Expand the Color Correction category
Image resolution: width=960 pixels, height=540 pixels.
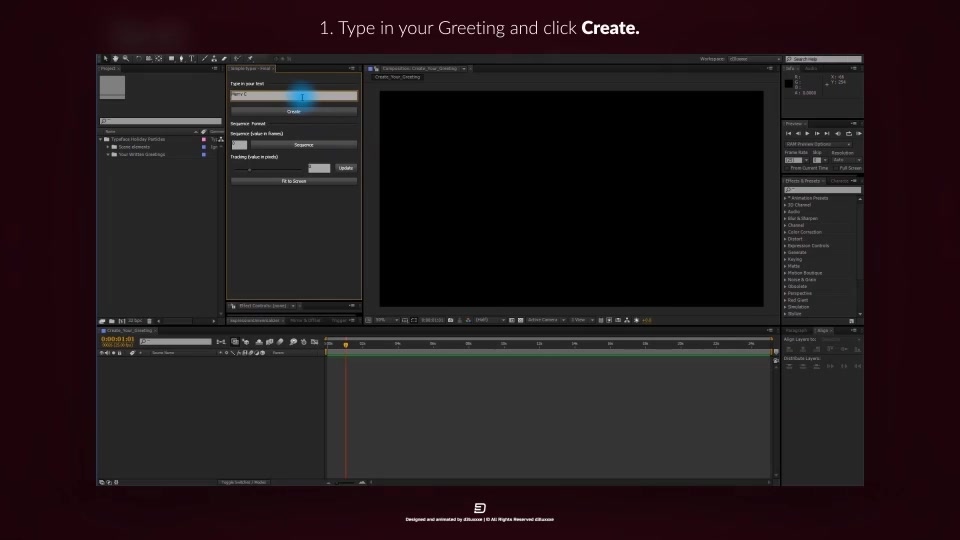pyautogui.click(x=786, y=232)
